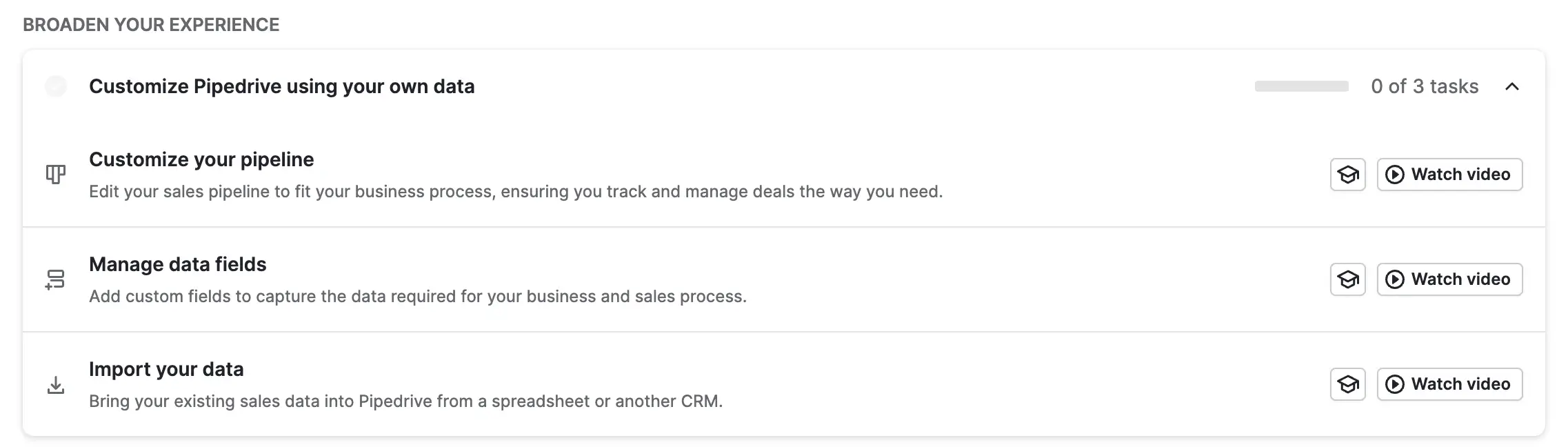The width and height of the screenshot is (1568, 447).
Task: Collapse the Customize Pipedrive section chevron
Action: point(1511,87)
